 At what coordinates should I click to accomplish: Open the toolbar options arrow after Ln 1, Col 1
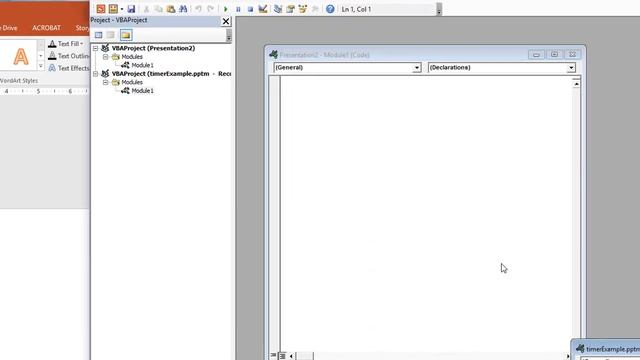[439, 9]
